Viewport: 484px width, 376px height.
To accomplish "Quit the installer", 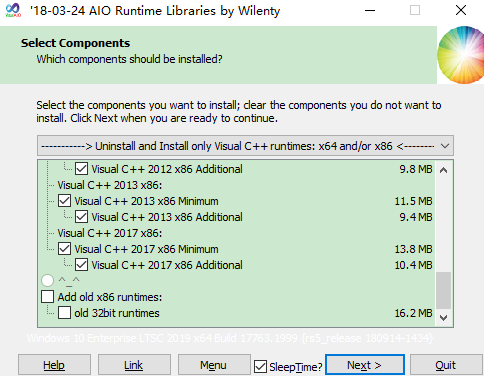I will point(446,365).
